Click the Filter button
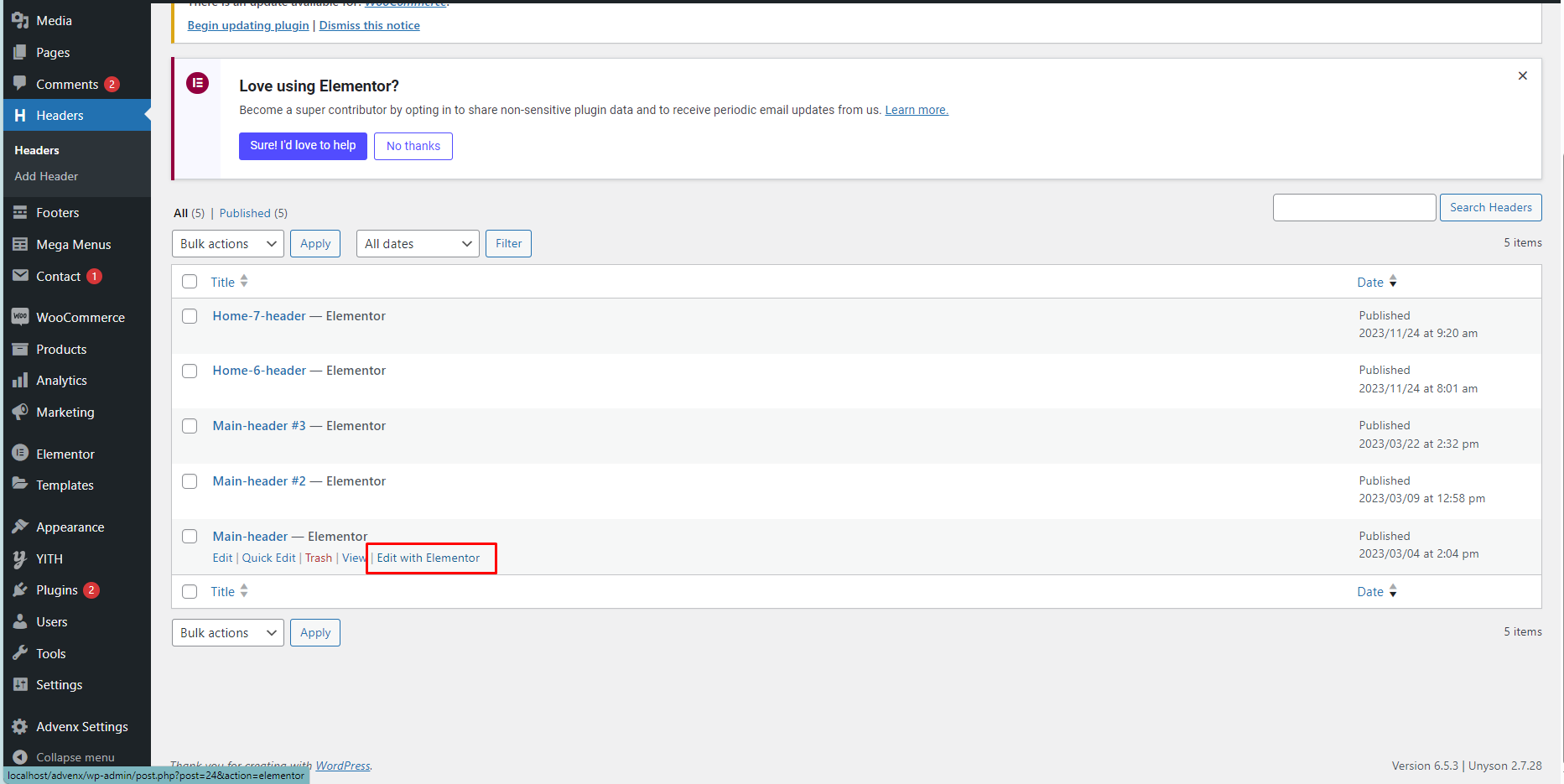 tap(508, 244)
